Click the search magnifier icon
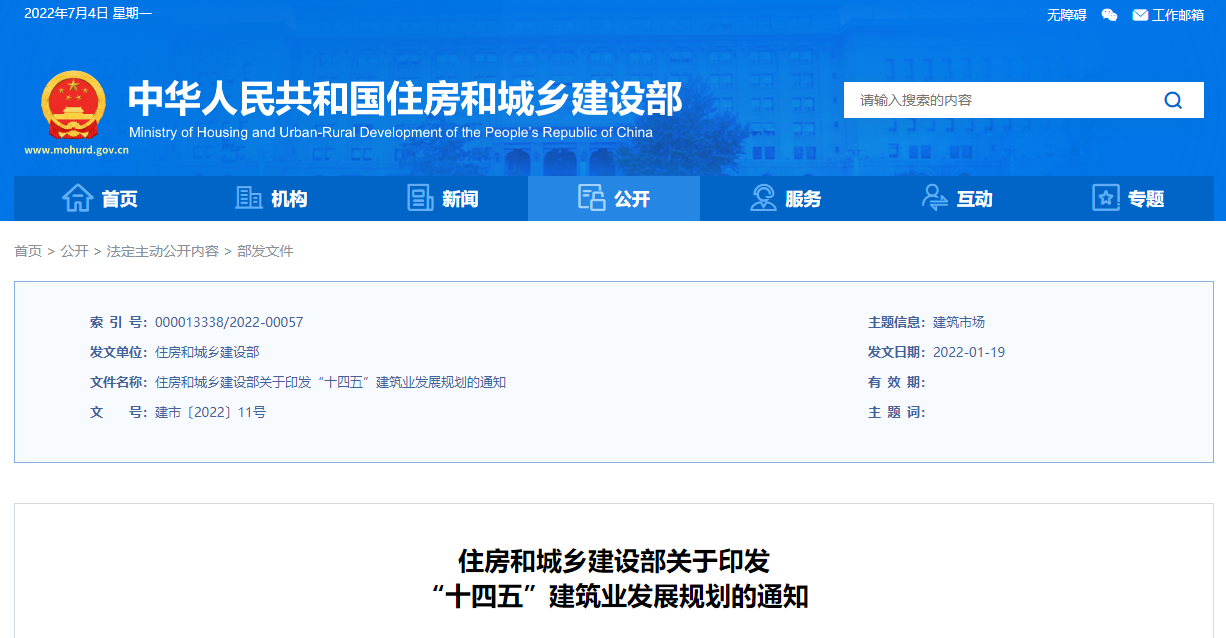This screenshot has height=638, width=1226. pos(1173,100)
